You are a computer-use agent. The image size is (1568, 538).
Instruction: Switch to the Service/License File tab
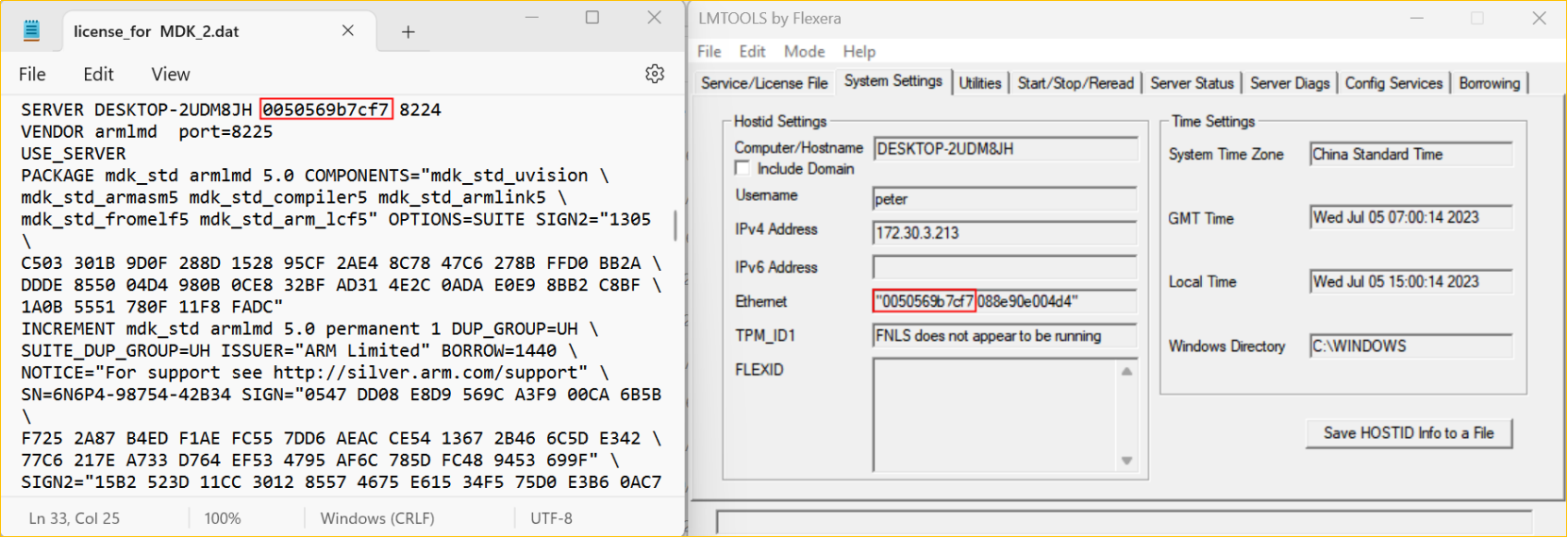click(x=764, y=83)
